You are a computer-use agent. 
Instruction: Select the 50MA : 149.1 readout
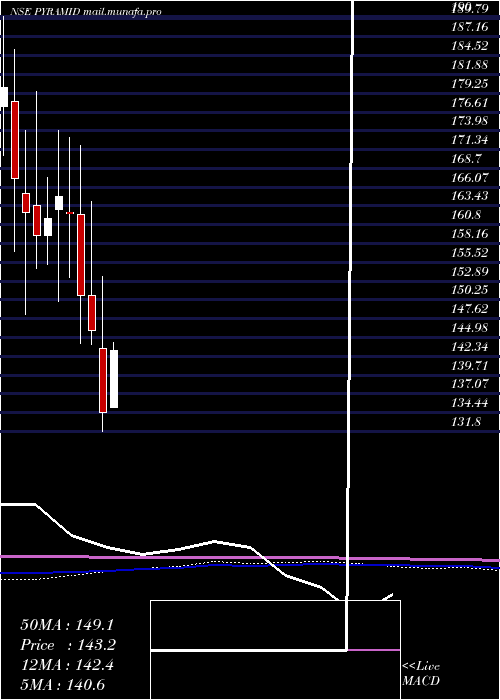coord(66,625)
